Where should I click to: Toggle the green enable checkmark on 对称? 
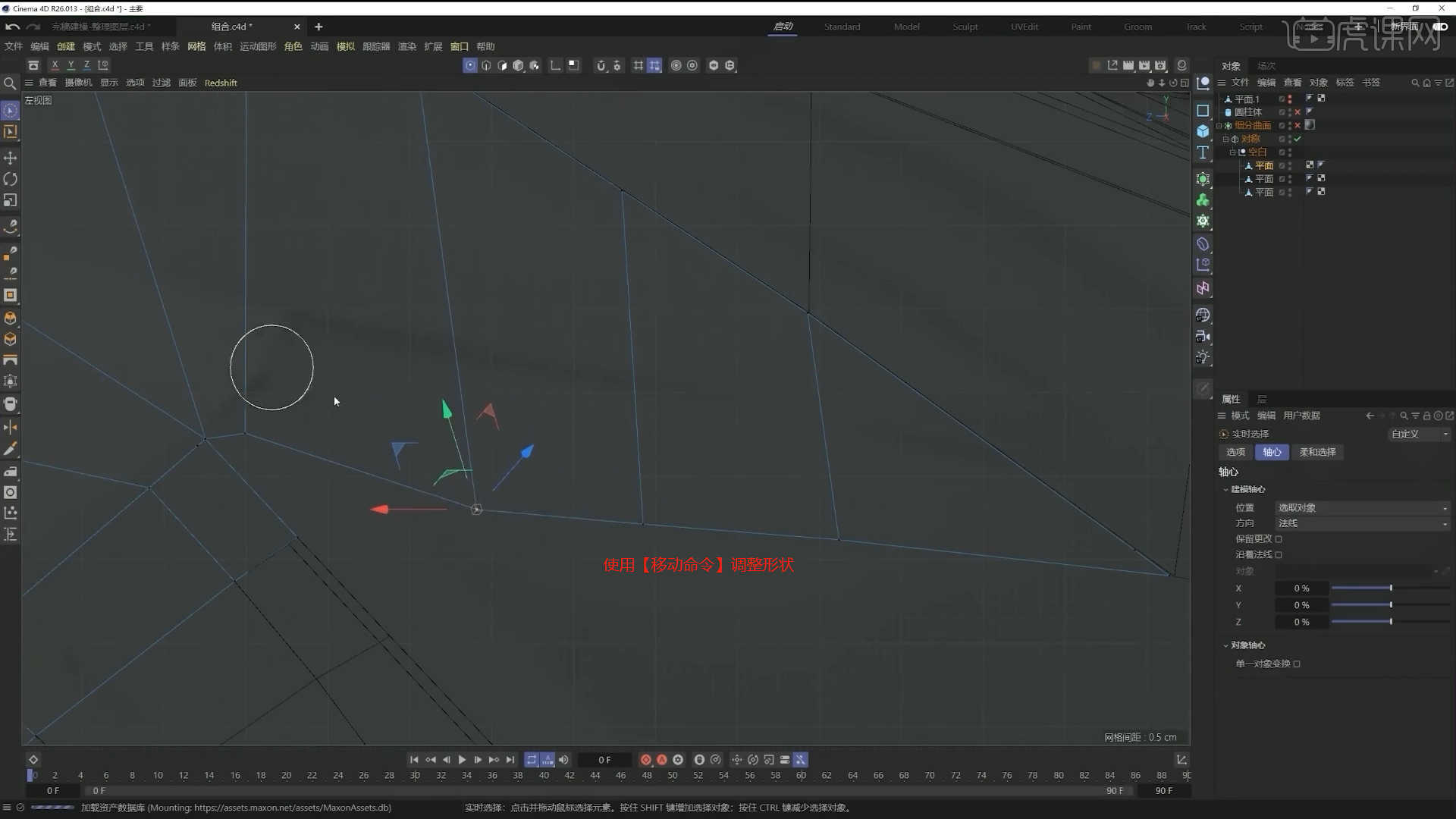coord(1298,140)
